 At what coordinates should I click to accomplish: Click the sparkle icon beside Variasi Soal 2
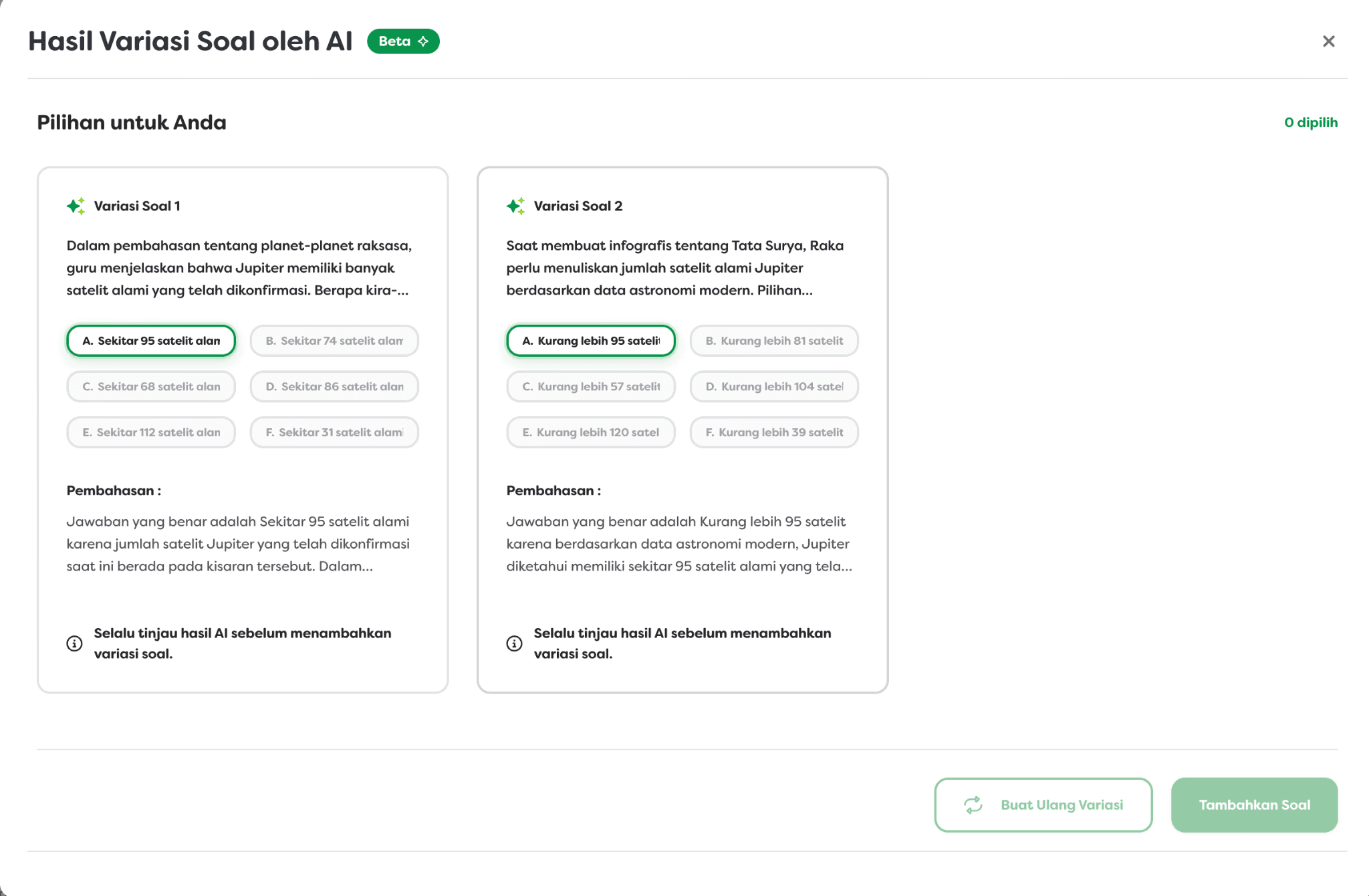(x=515, y=206)
